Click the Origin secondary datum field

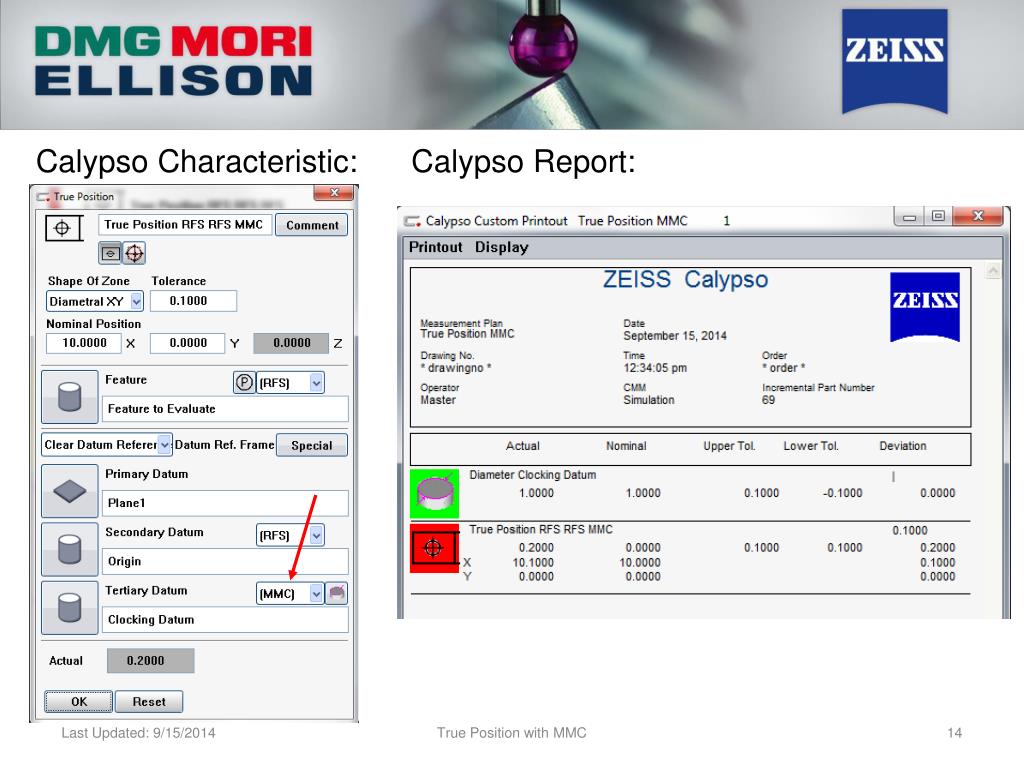[225, 561]
